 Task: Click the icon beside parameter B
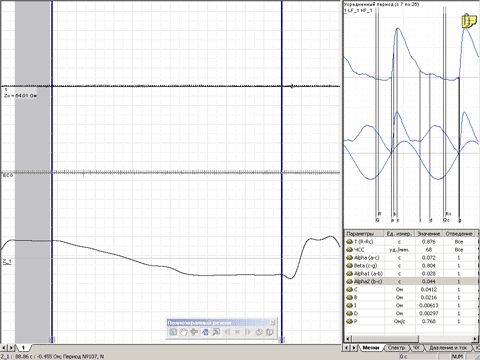(349, 298)
